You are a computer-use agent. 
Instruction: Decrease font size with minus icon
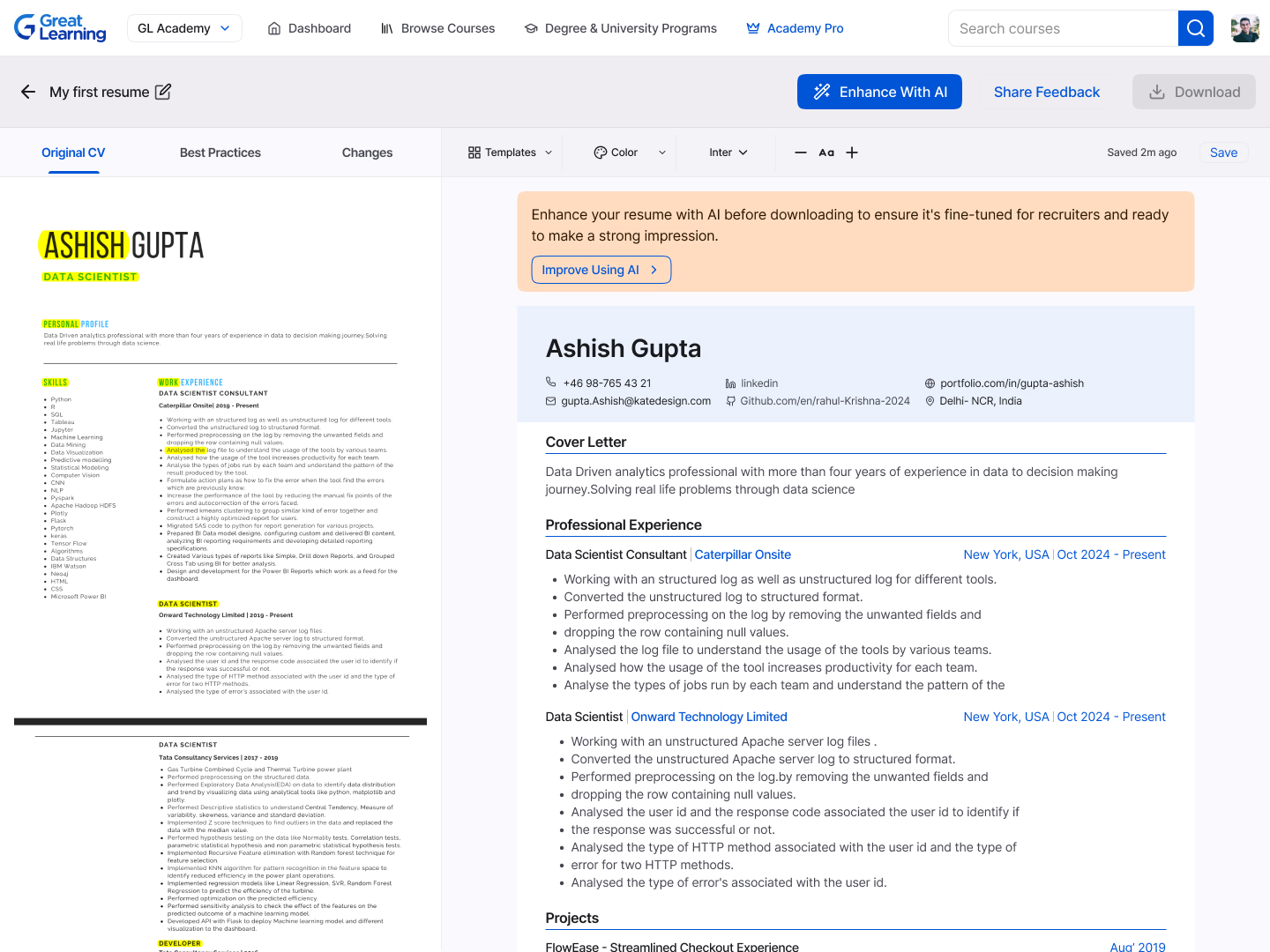801,152
